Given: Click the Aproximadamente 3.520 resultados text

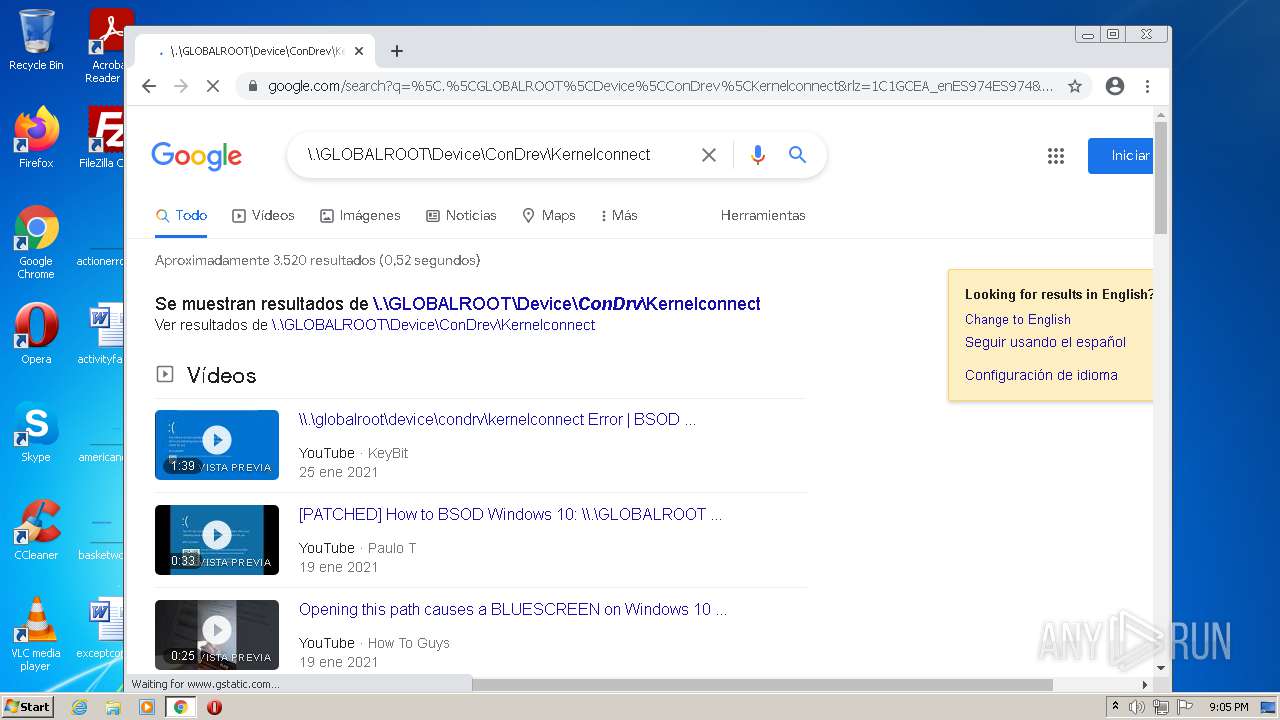Looking at the screenshot, I should click(x=317, y=260).
